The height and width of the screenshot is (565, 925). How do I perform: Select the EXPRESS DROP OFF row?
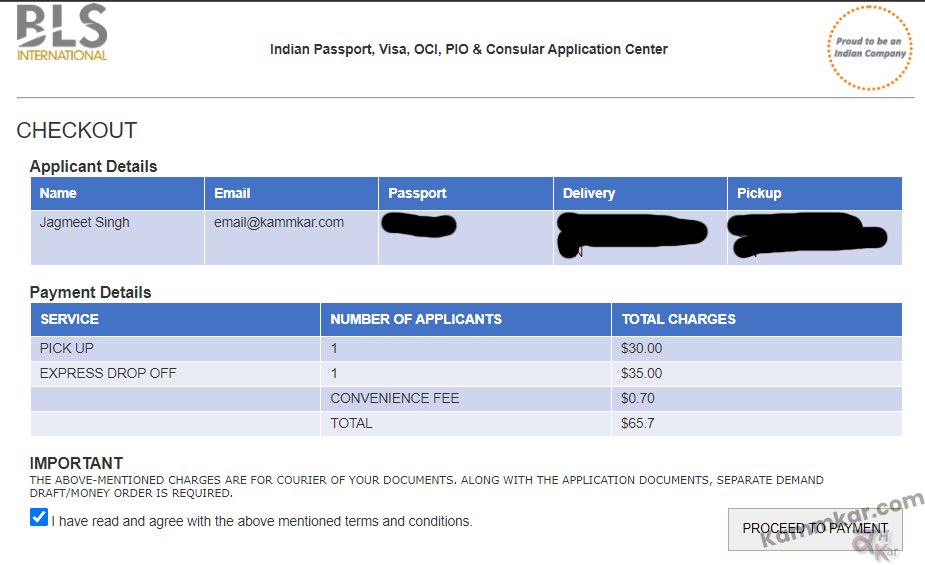466,373
